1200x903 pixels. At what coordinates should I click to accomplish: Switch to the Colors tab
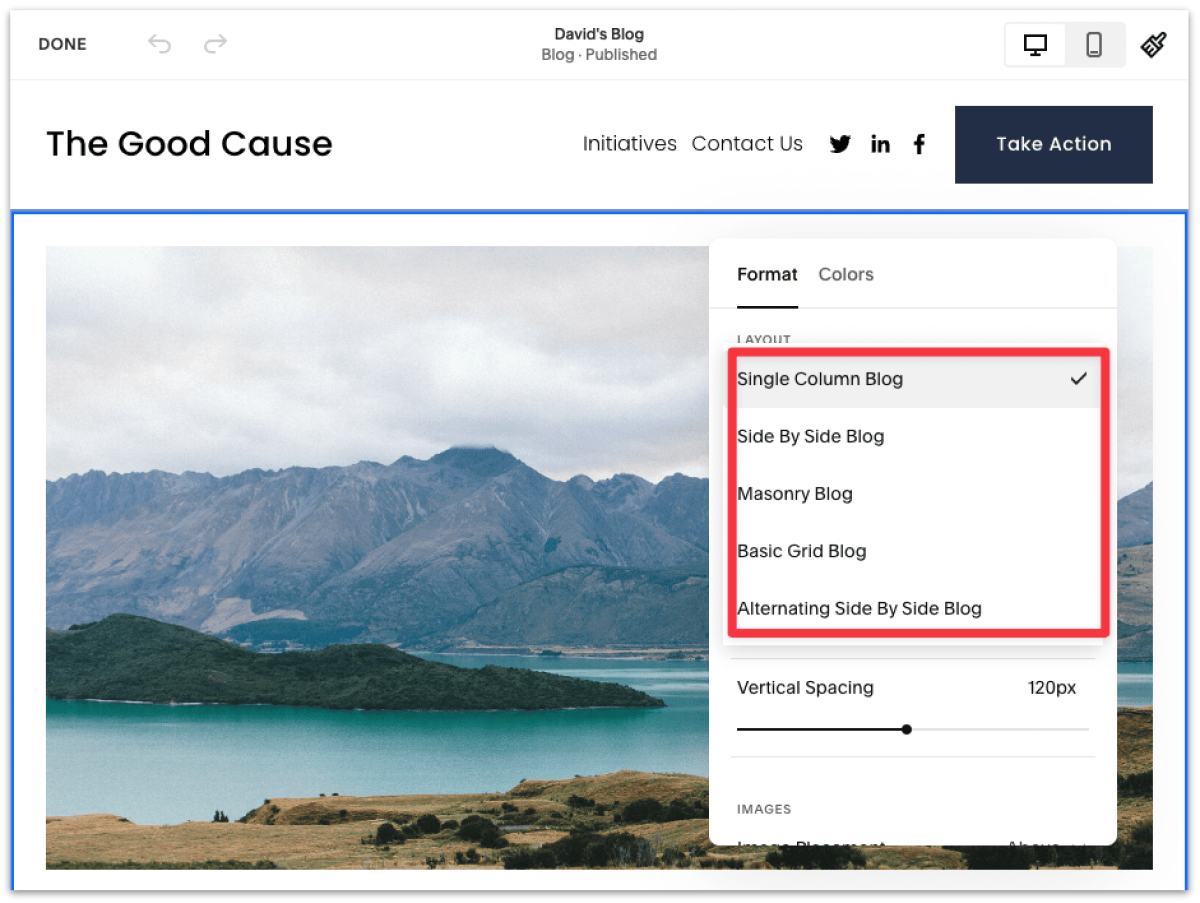(x=845, y=274)
